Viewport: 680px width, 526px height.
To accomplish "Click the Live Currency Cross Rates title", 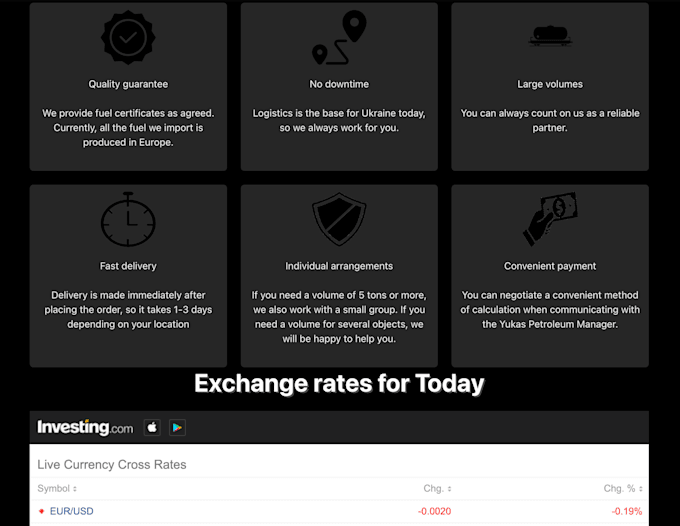I will [x=112, y=464].
